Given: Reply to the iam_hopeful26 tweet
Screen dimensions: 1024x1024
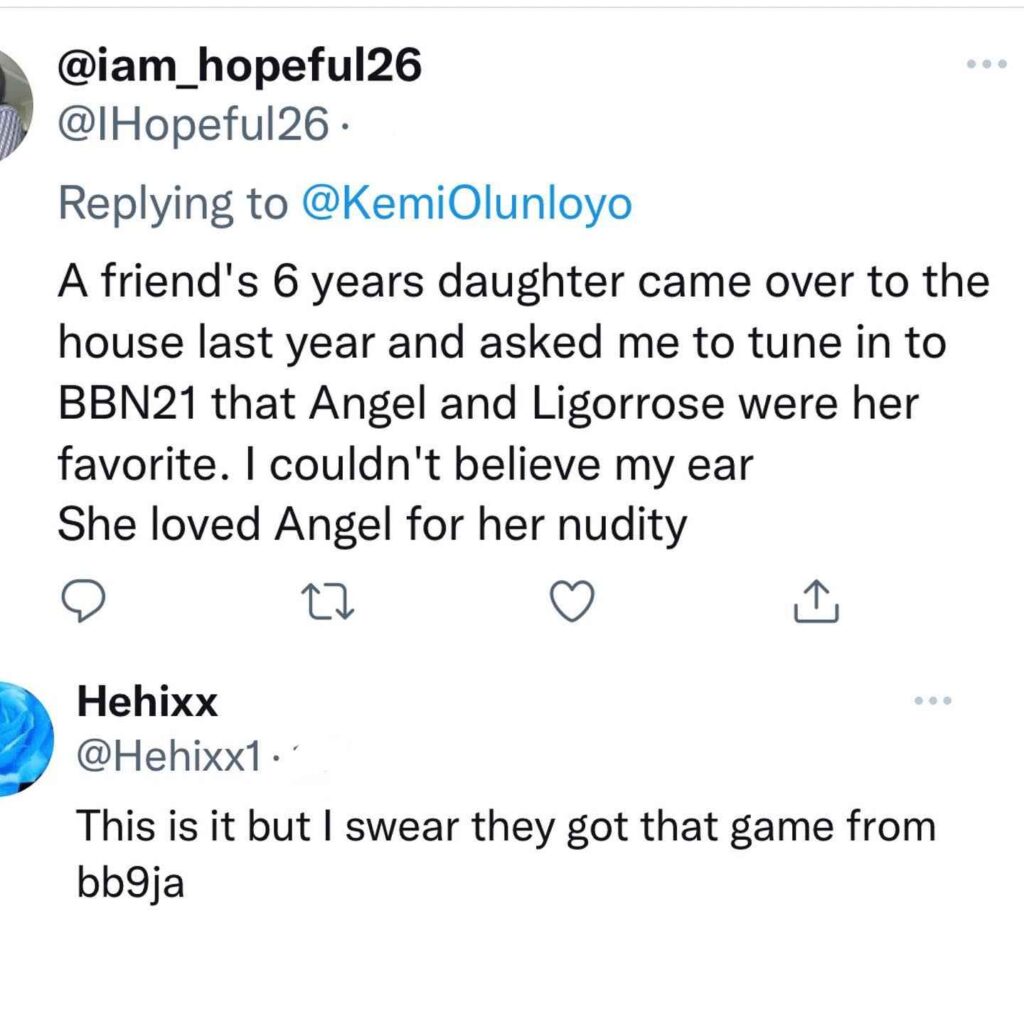Looking at the screenshot, I should pos(91,600).
